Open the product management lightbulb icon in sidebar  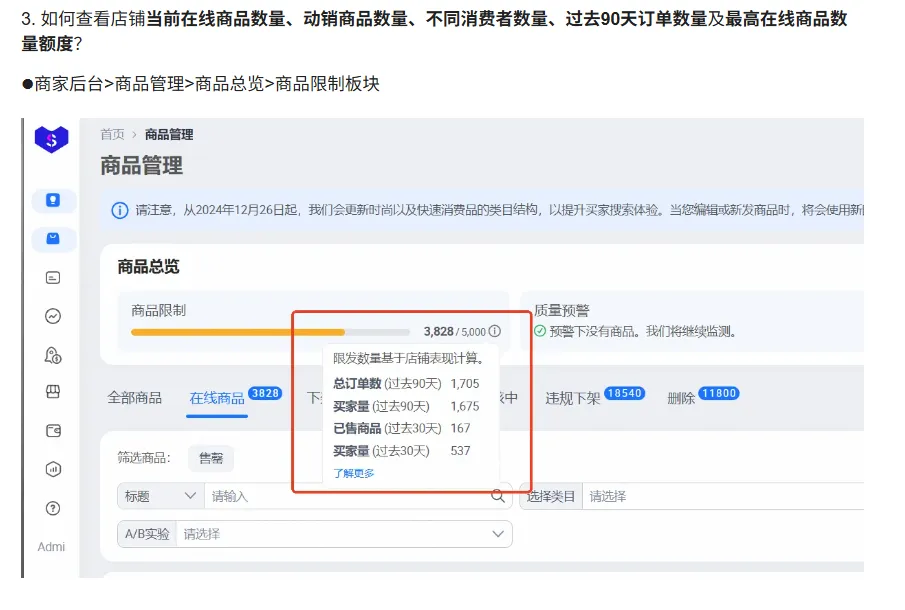[53, 201]
